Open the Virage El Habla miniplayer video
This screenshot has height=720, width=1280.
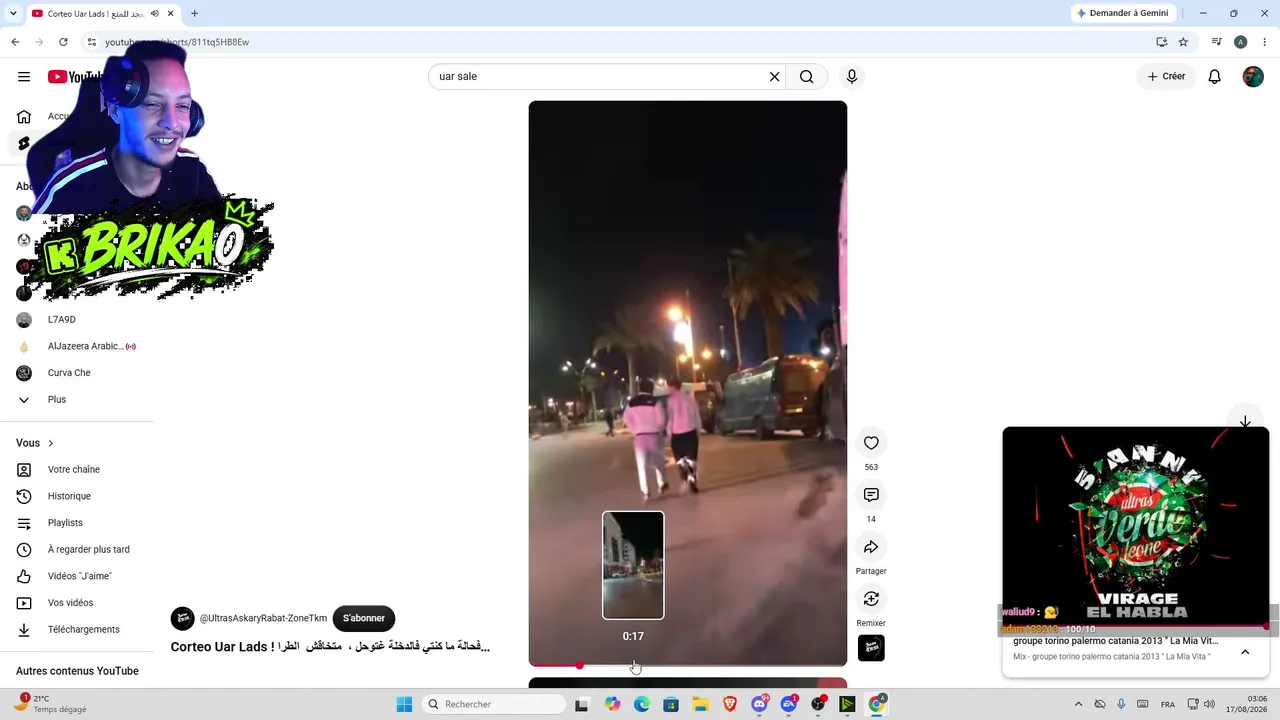(x=1136, y=526)
